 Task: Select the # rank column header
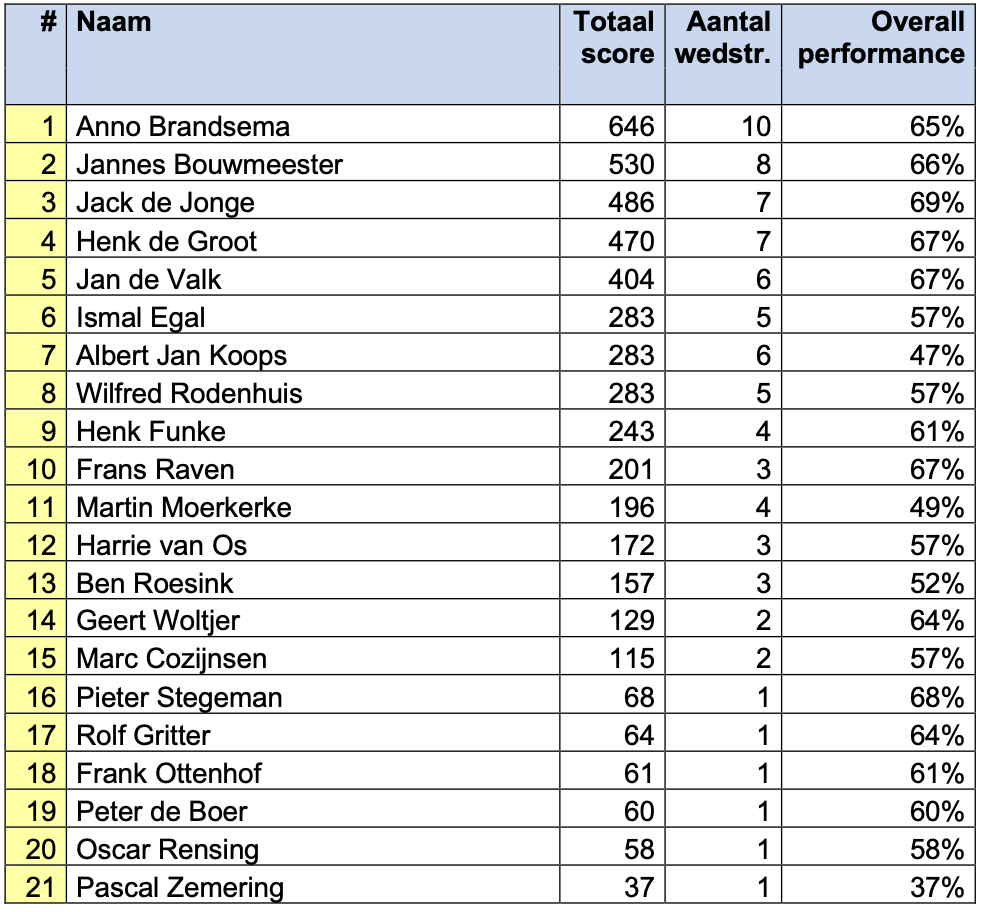pos(36,54)
